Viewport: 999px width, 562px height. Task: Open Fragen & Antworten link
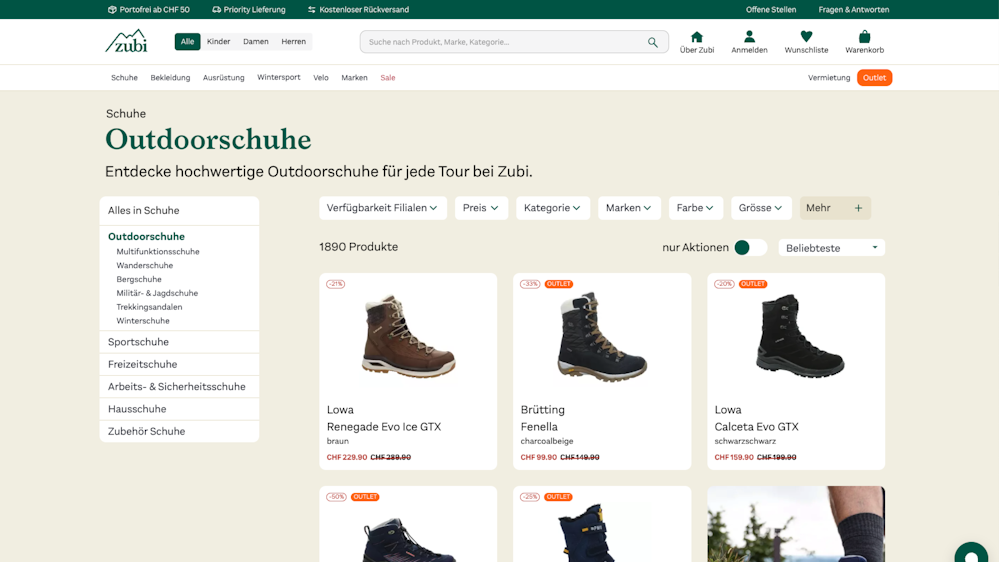(x=854, y=10)
